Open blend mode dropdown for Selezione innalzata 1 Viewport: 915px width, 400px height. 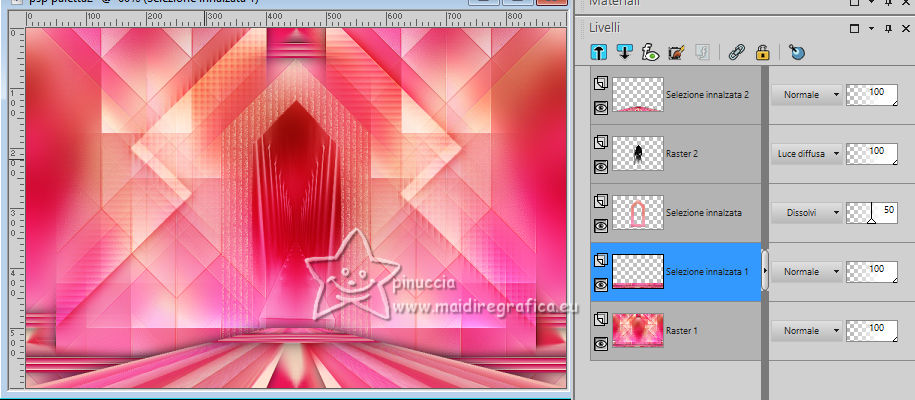(x=806, y=272)
